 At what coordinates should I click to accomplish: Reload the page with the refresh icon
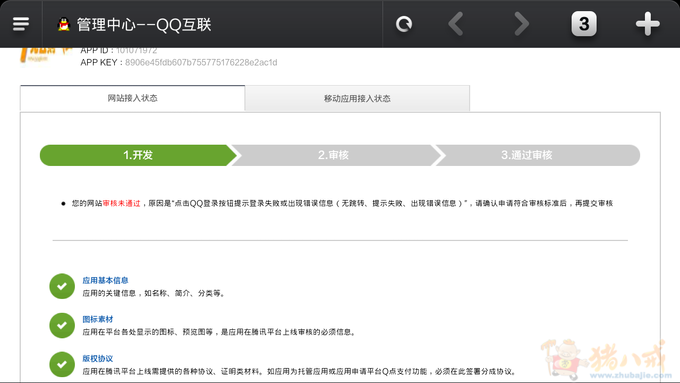point(404,24)
